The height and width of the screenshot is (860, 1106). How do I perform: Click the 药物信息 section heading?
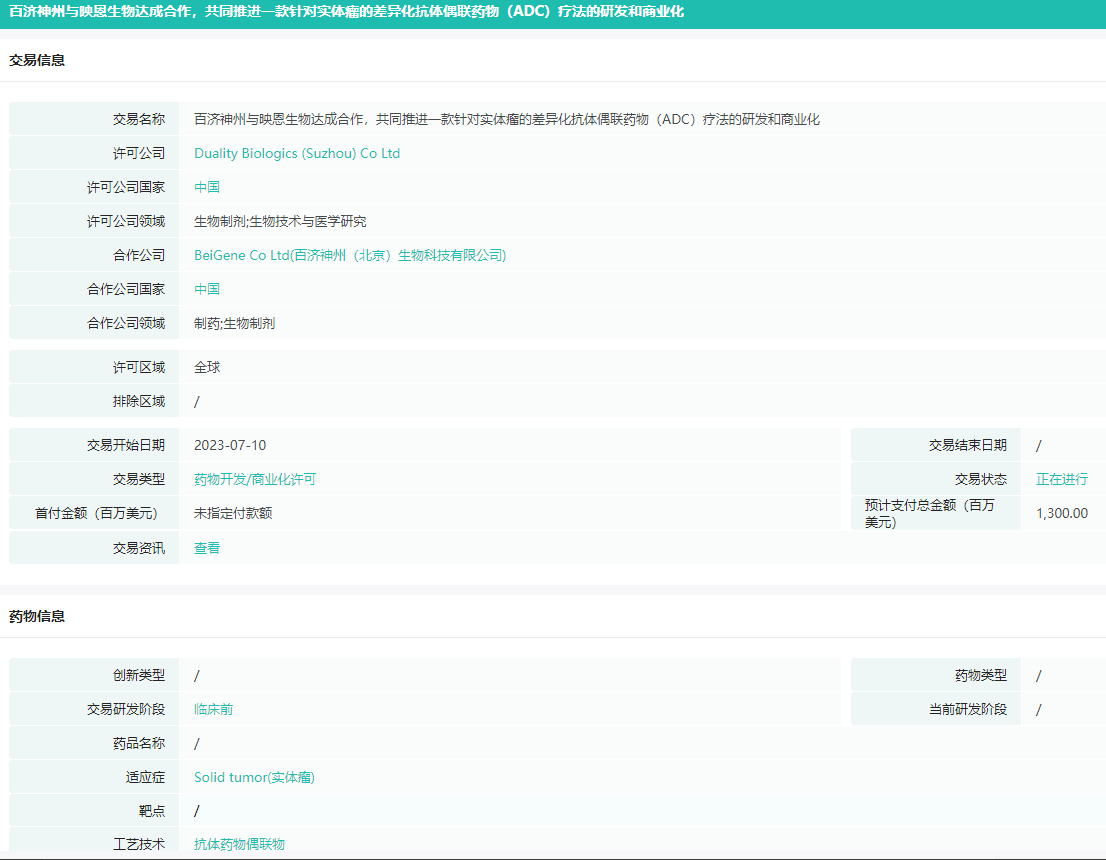[x=37, y=616]
